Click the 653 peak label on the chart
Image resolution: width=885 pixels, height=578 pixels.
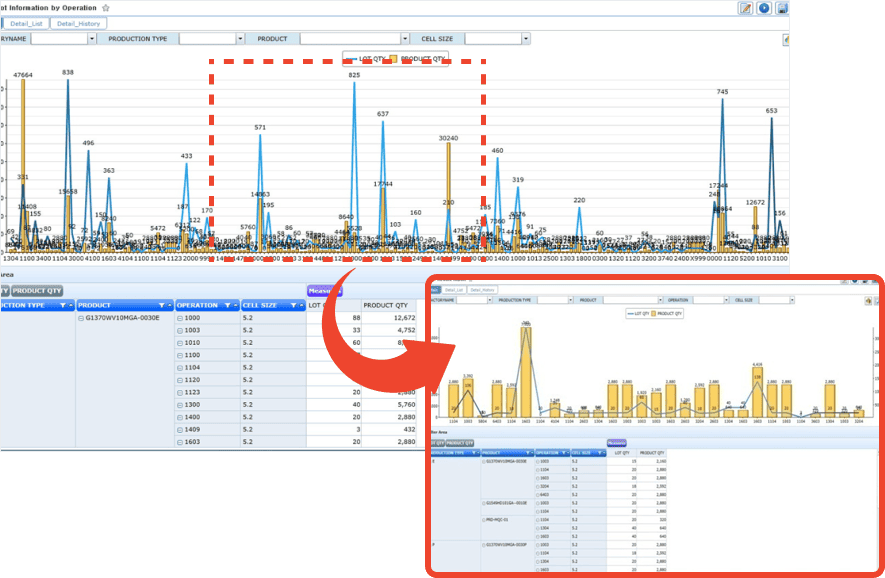772,111
